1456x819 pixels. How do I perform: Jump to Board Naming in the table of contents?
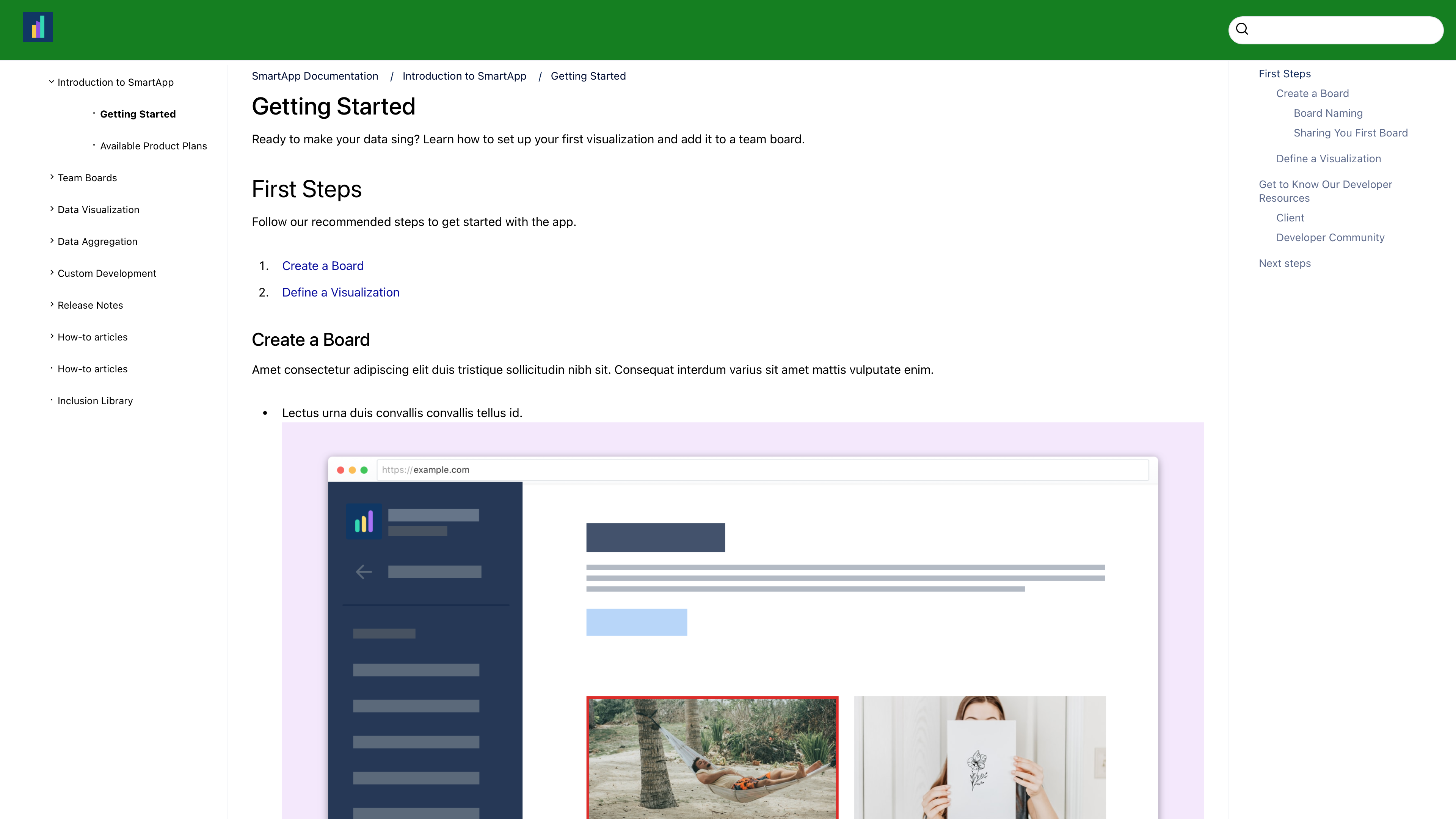1328,113
